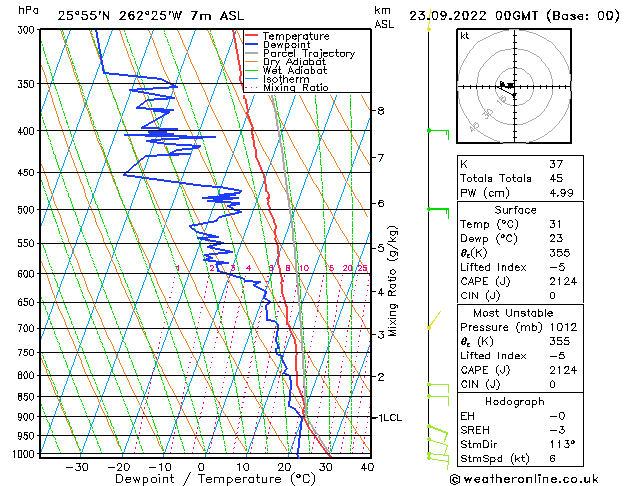Click the 'km ASL' altitude axis label
Screen dimensions: 629x486
(x=384, y=17)
